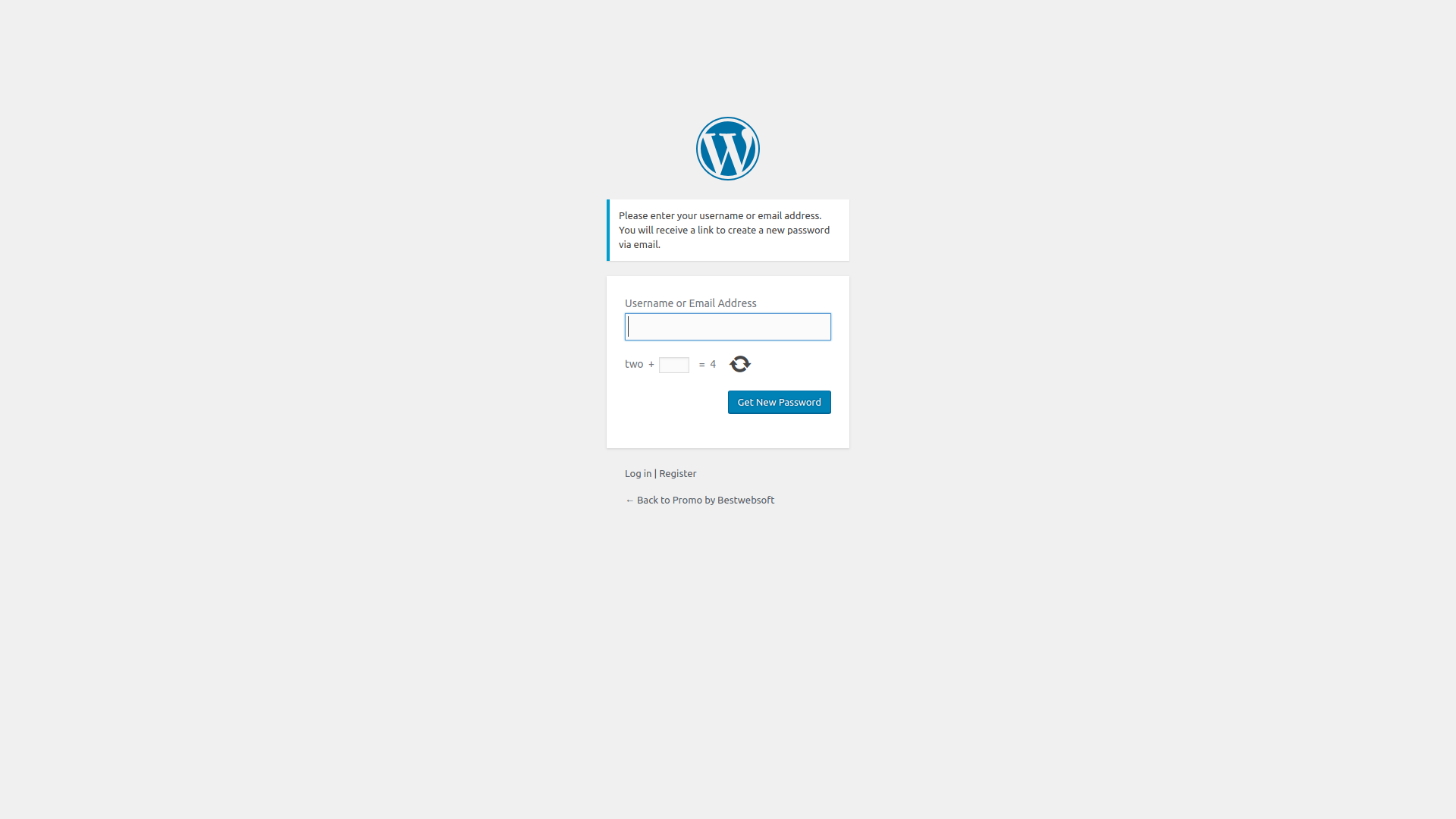Click the 'Log in' link
1456x819 pixels.
point(637,473)
